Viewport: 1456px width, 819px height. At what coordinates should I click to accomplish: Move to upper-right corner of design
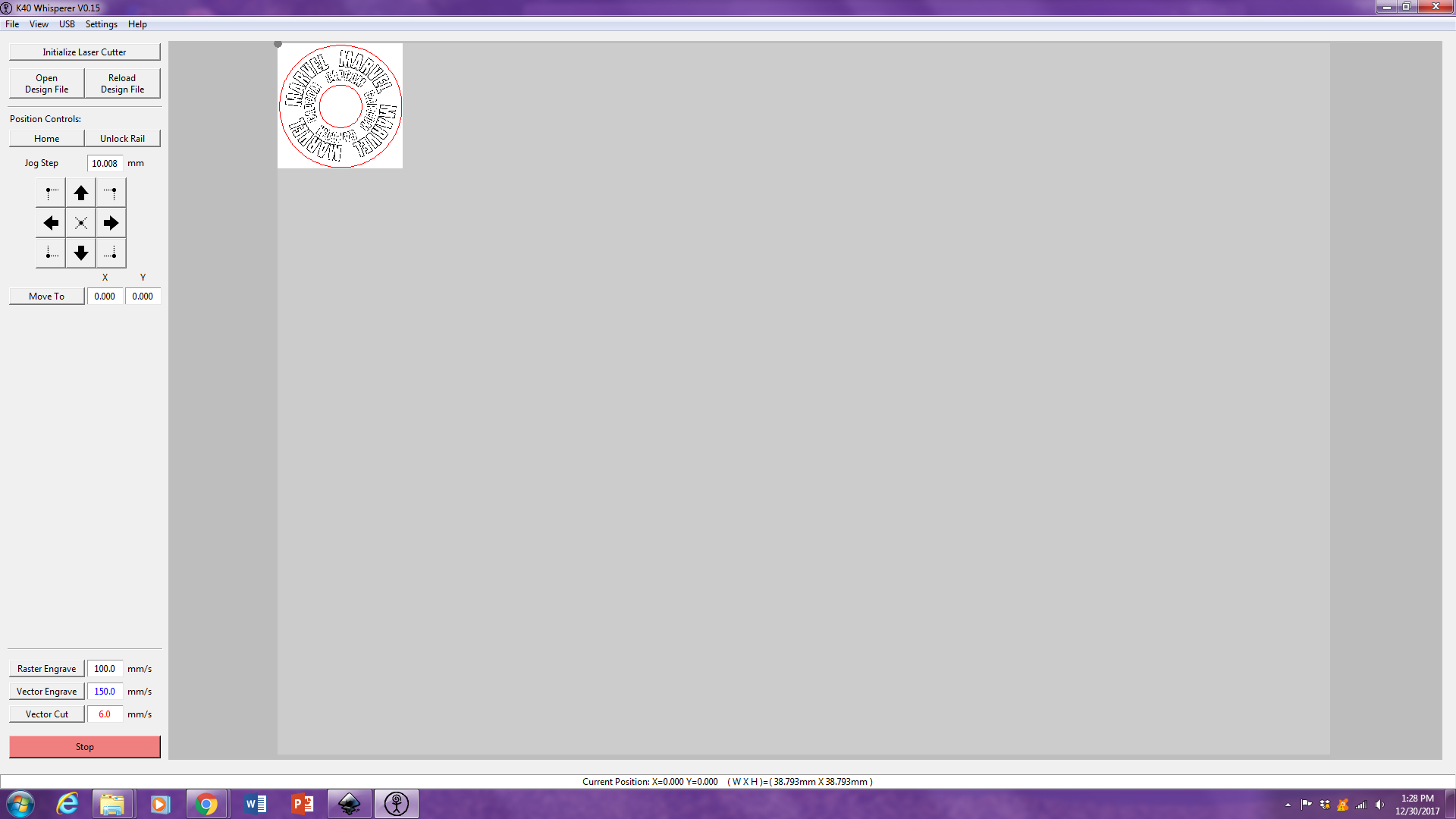(111, 193)
